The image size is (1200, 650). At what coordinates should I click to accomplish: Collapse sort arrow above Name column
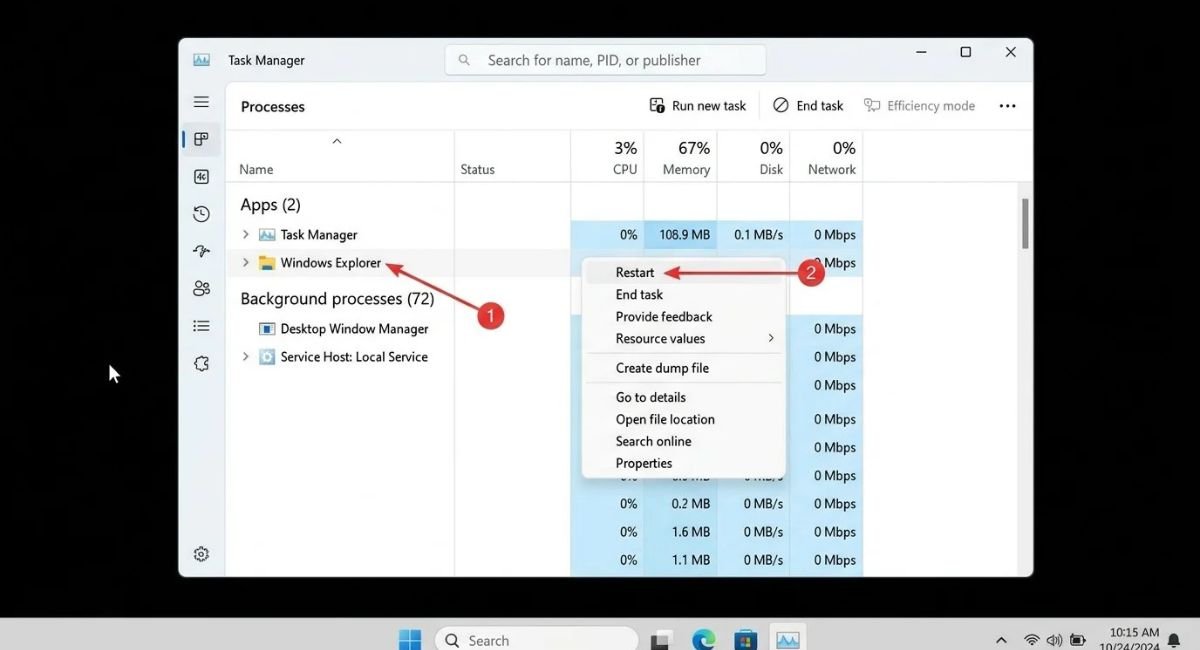coord(337,141)
